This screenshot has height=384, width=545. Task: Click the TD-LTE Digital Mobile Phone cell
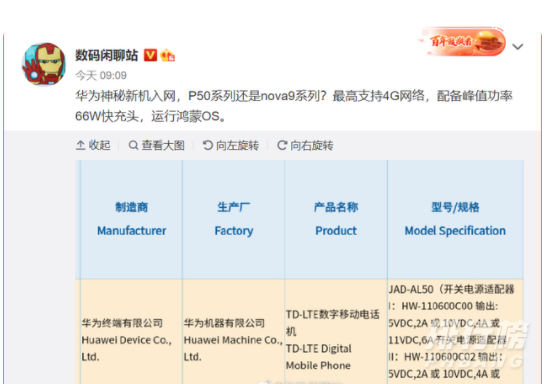tap(336, 340)
